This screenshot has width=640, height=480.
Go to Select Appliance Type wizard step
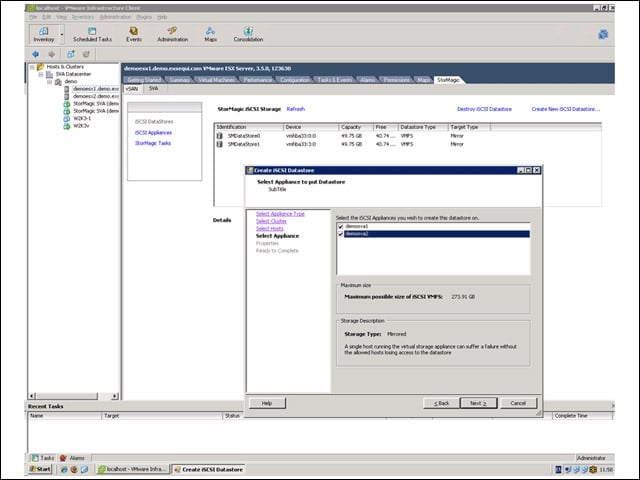(x=280, y=214)
